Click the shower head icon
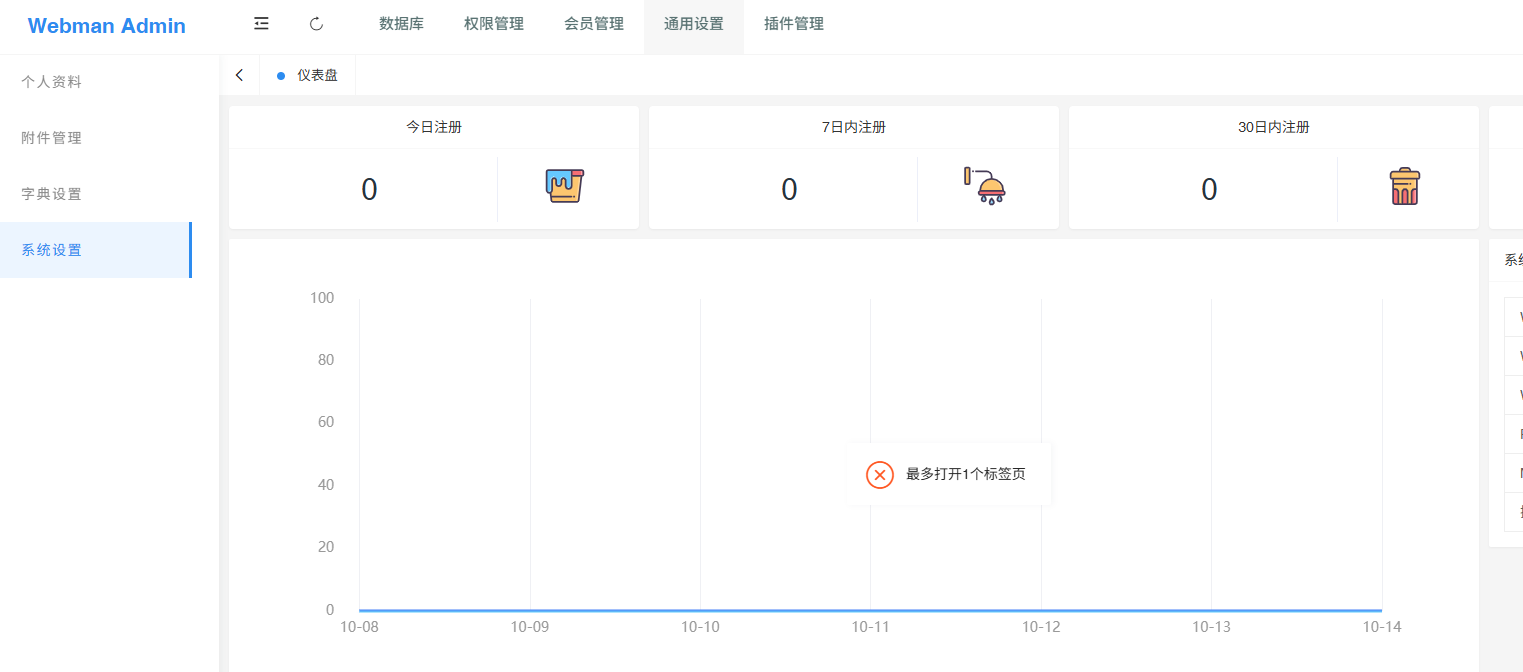This screenshot has width=1523, height=672. 984,187
